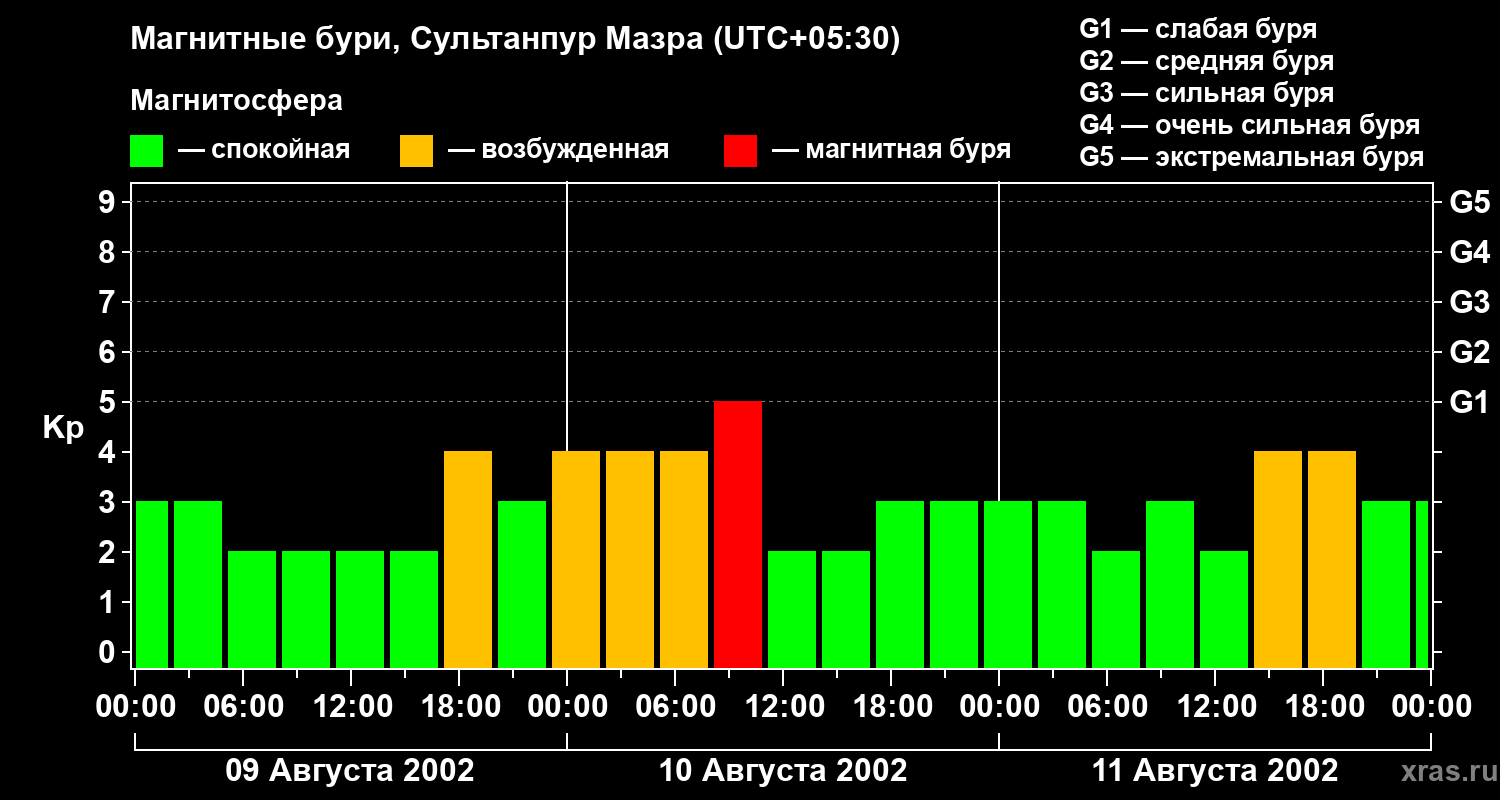Image resolution: width=1500 pixels, height=800 pixels.
Task: Click the '18:00' time label above 11 Августа
Action: coord(1323,706)
